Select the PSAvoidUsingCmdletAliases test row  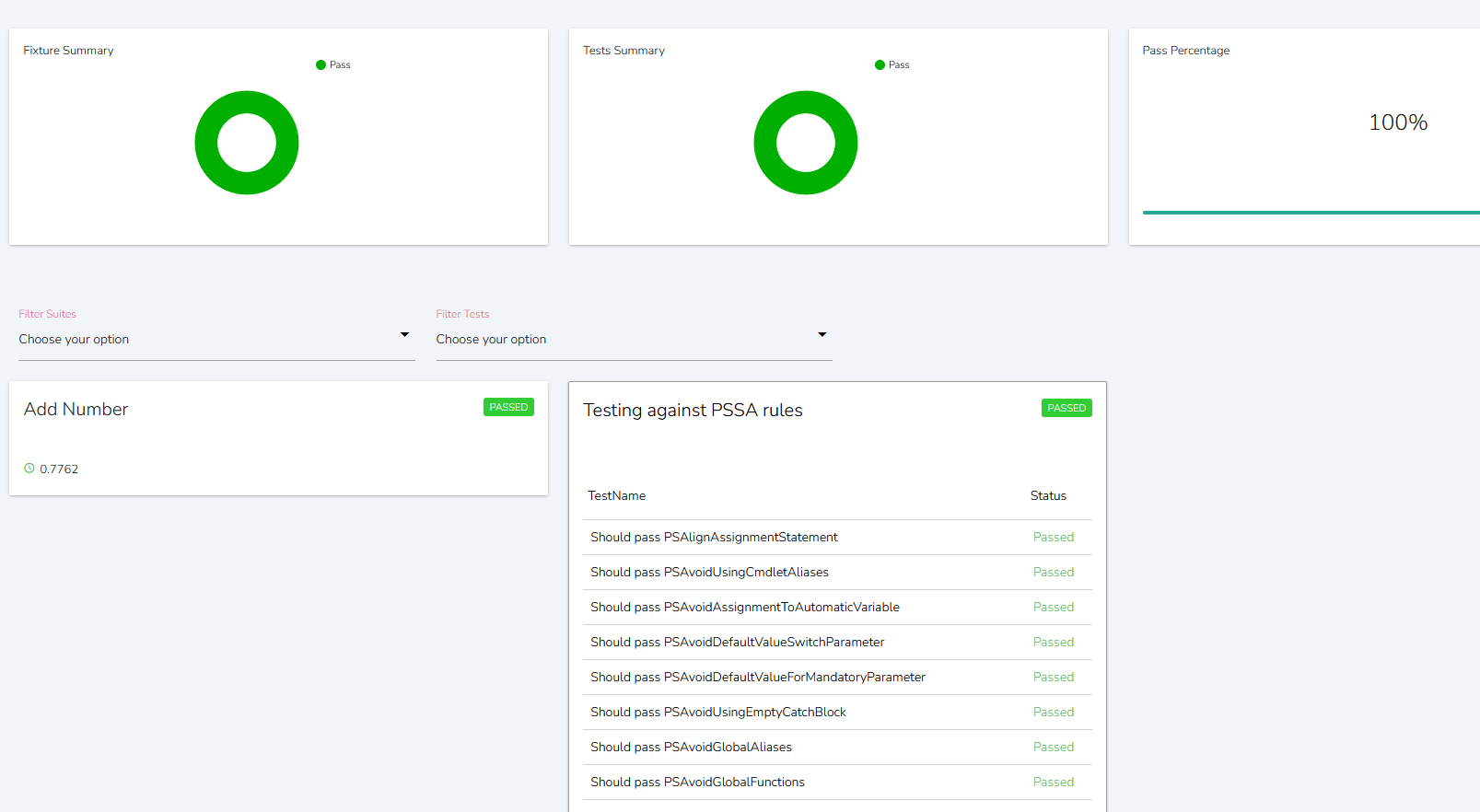tap(709, 573)
